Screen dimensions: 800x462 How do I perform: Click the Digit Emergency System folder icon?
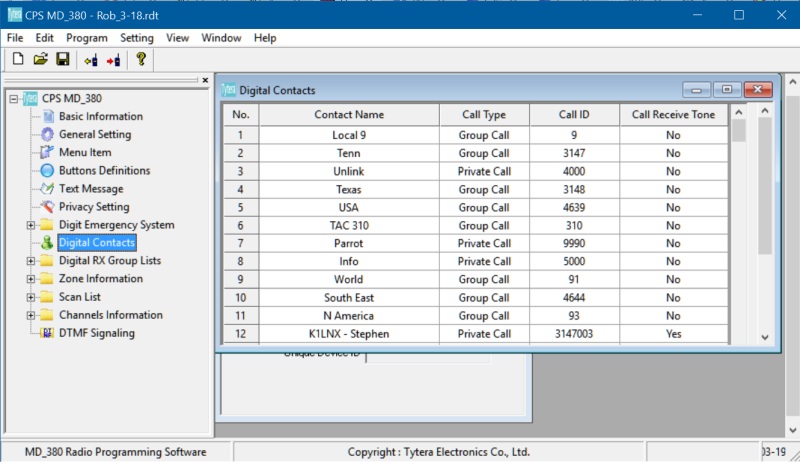click(47, 224)
